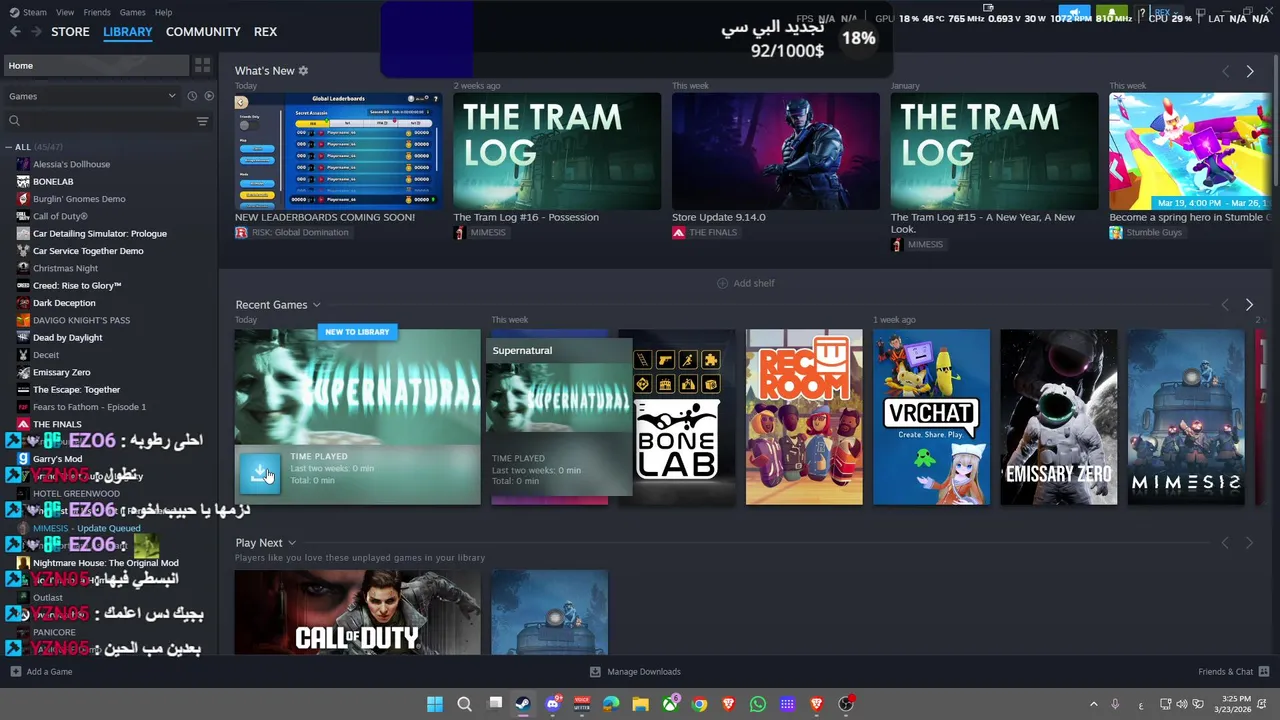This screenshot has width=1280, height=720.
Task: Click the Supernatural download icon
Action: pos(260,473)
